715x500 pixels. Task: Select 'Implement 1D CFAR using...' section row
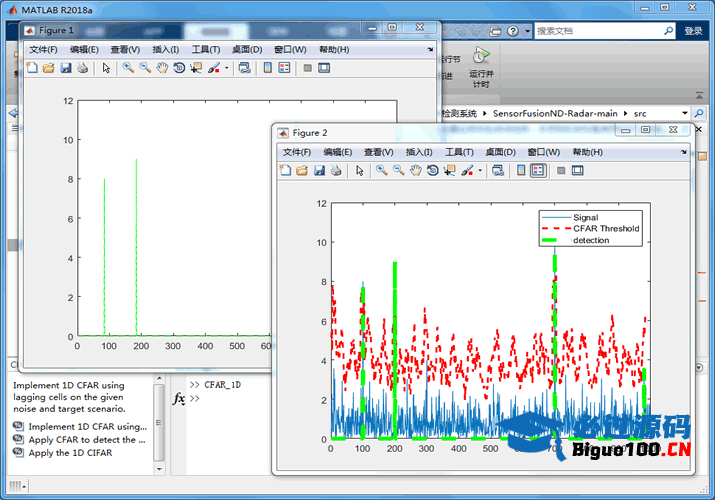pos(81,427)
